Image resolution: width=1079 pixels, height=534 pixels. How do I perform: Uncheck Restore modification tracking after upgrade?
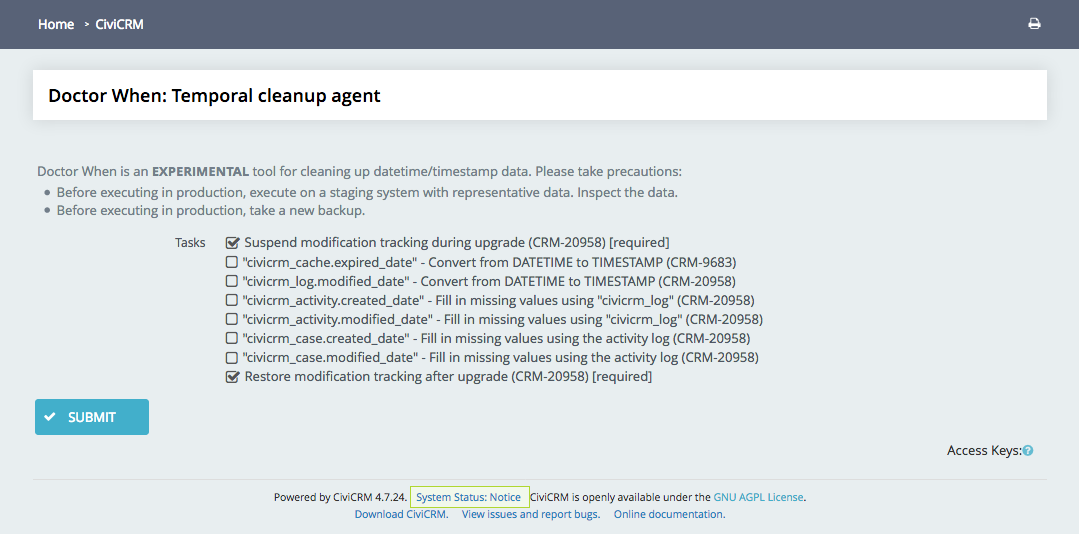click(232, 376)
